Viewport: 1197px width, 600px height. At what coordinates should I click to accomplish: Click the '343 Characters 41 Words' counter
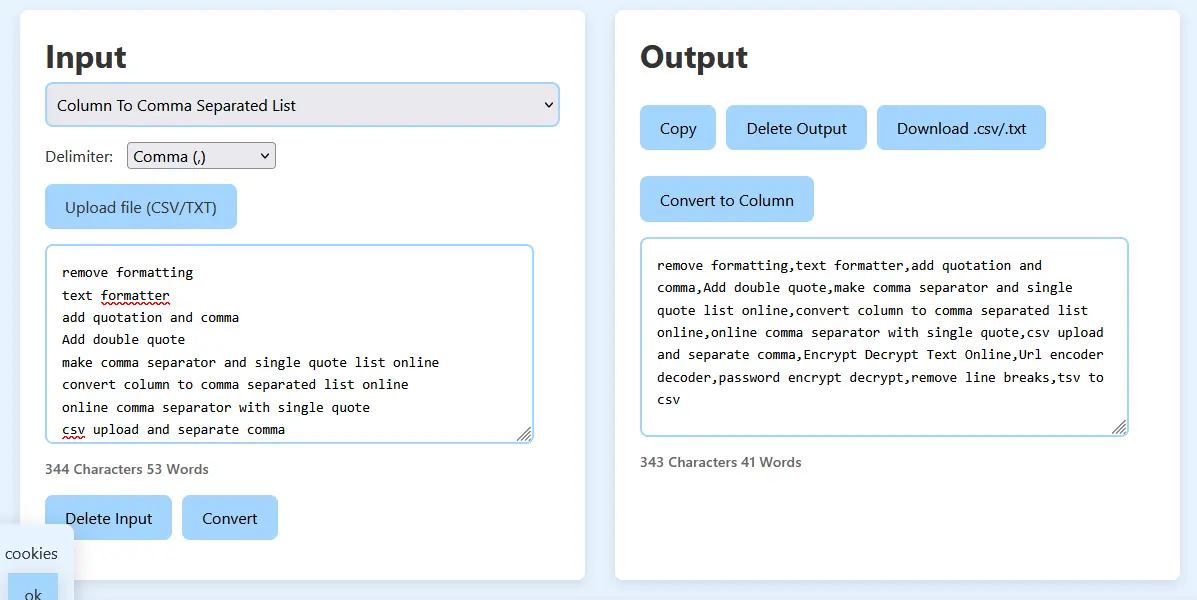(x=721, y=462)
